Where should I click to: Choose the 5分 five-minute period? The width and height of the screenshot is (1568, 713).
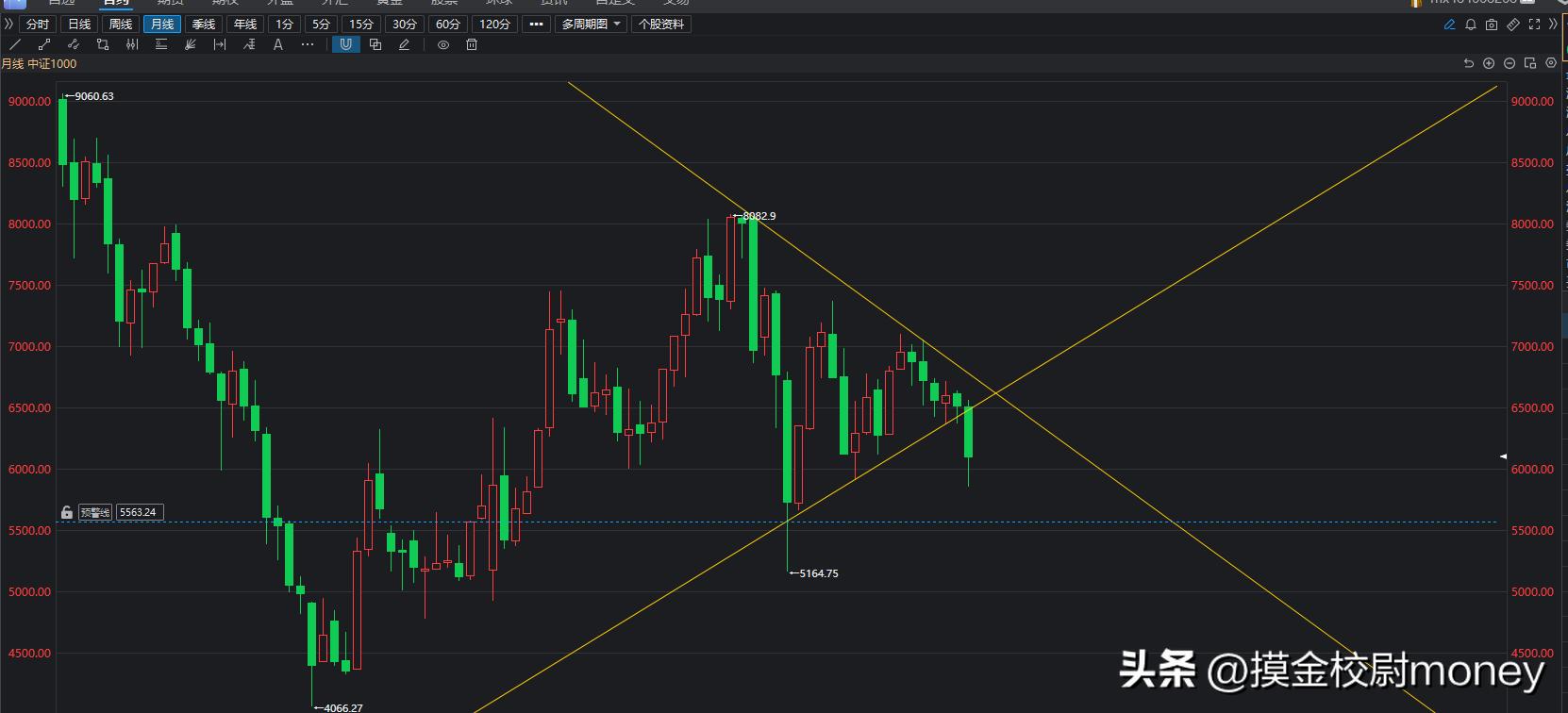[x=322, y=24]
